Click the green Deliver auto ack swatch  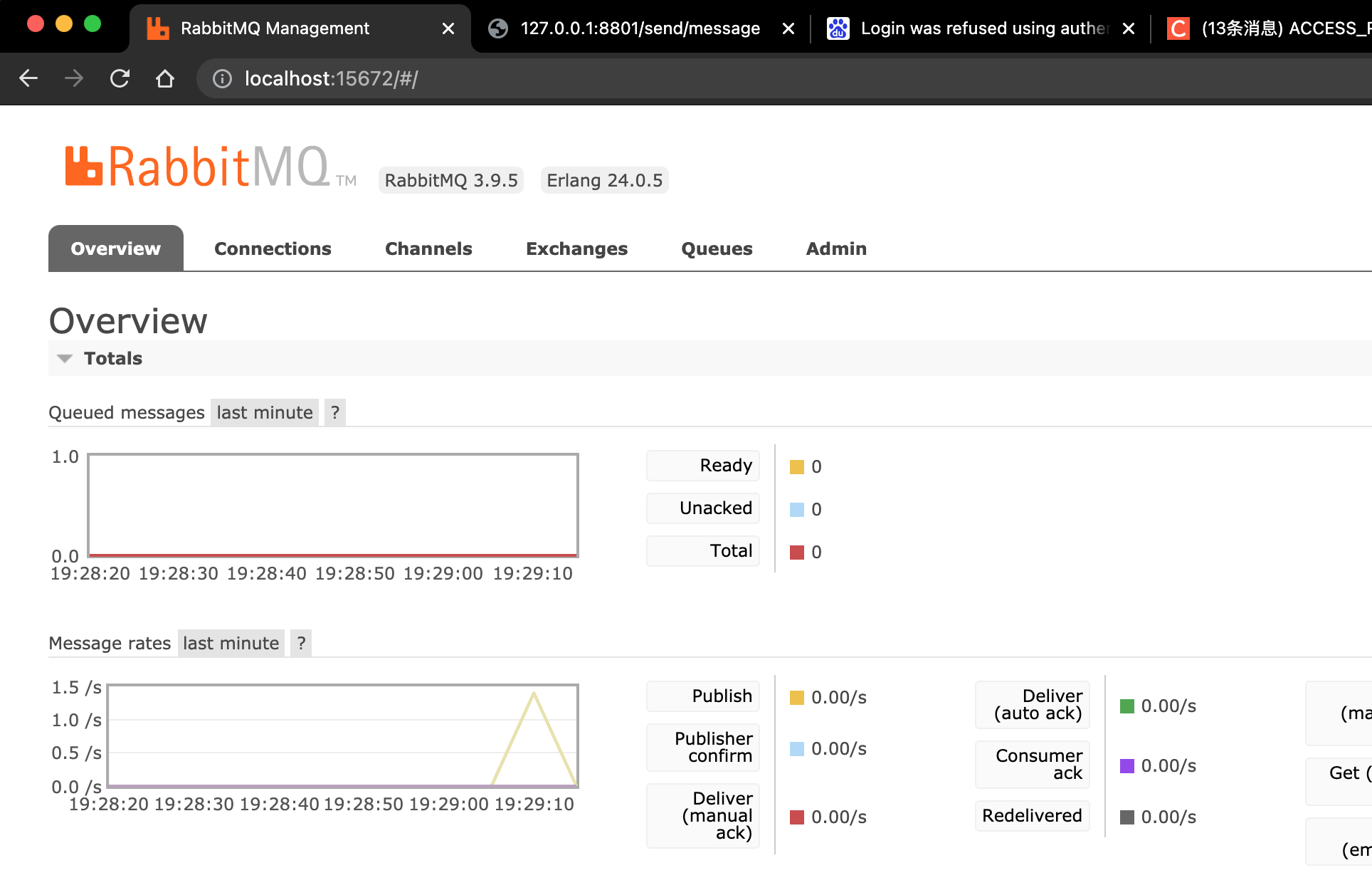pyautogui.click(x=1127, y=706)
